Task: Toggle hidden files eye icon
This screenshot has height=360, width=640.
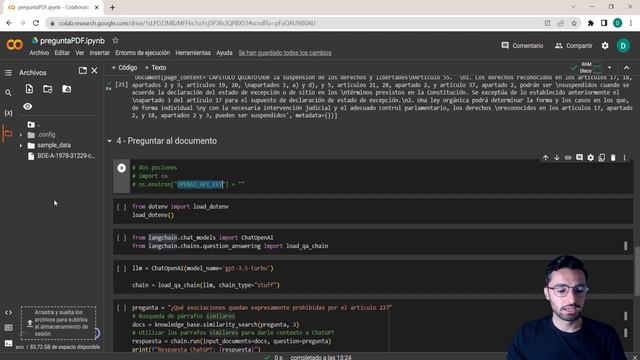Action: pyautogui.click(x=27, y=107)
